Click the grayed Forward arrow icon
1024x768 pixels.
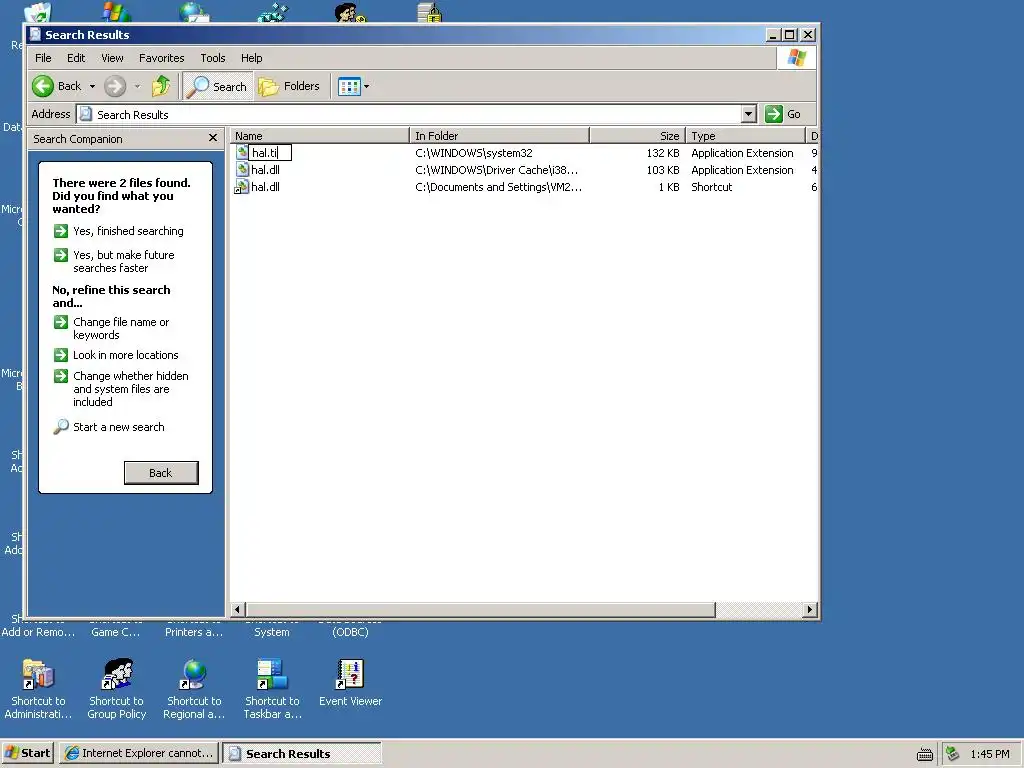[x=115, y=86]
